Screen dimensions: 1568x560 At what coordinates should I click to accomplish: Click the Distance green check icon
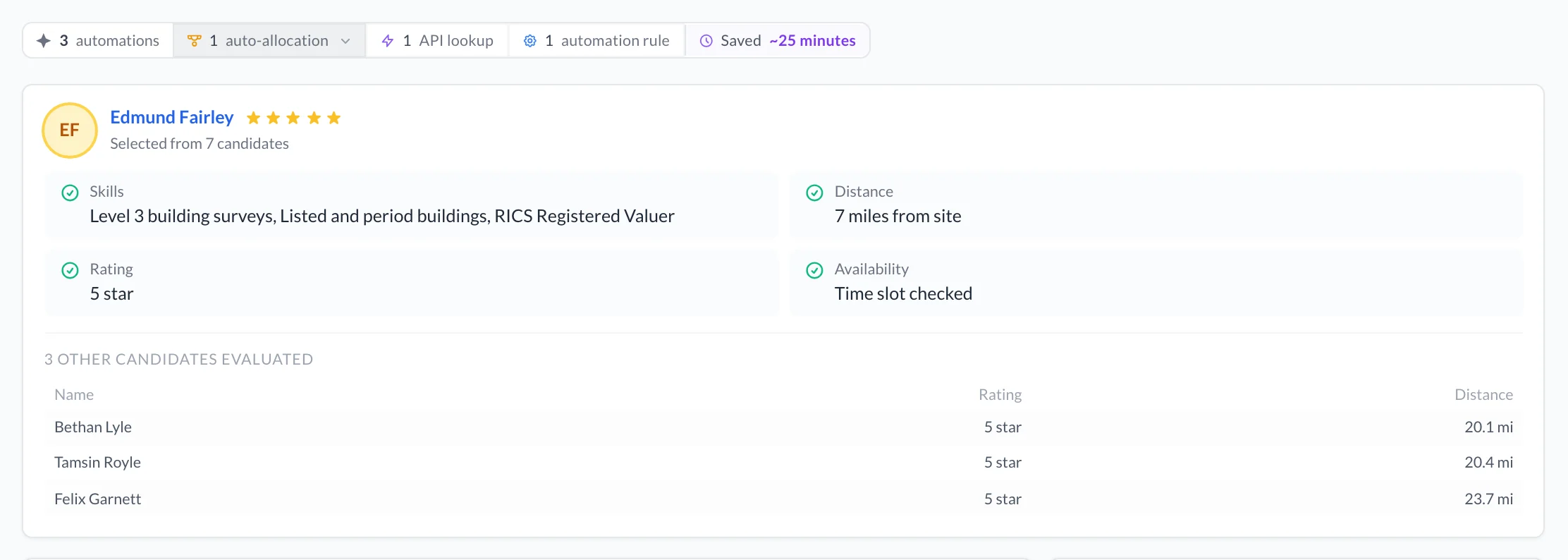(814, 193)
